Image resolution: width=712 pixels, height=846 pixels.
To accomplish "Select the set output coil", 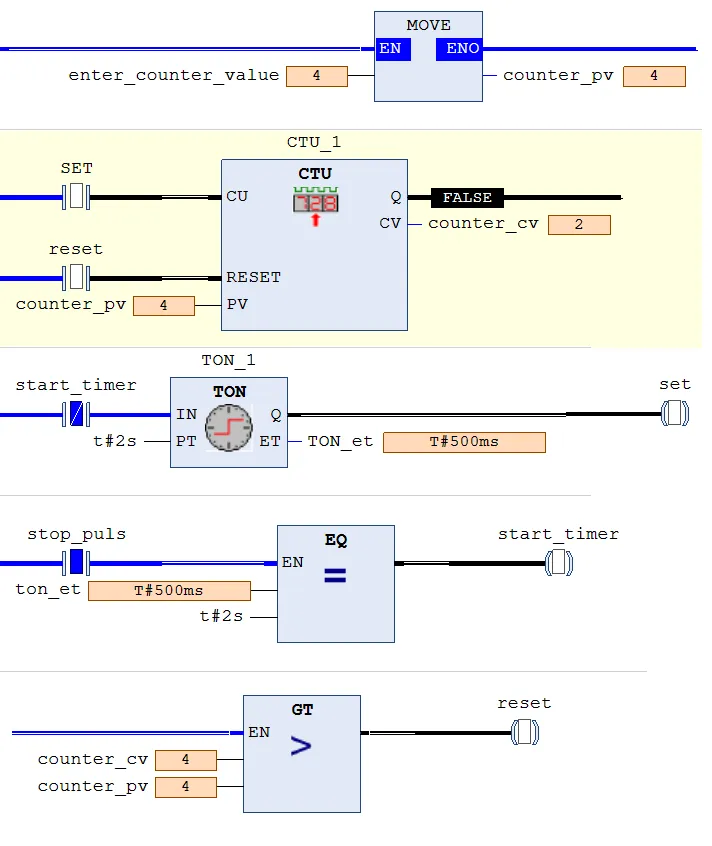I will 675,413.
